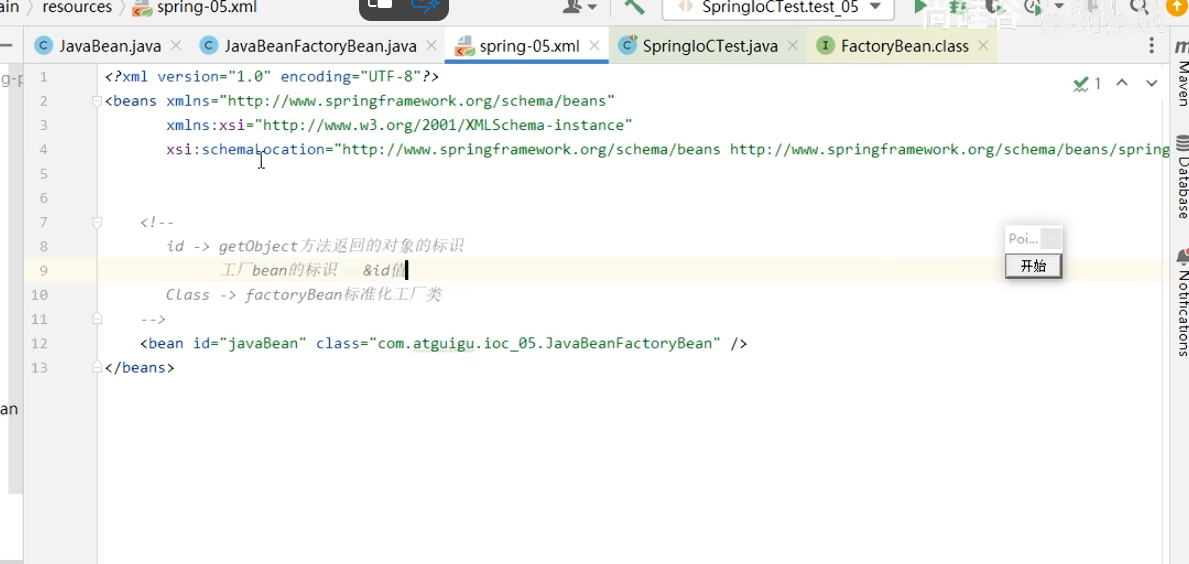Go to previous highlighted problem arrow
This screenshot has width=1189, height=564.
point(1122,83)
